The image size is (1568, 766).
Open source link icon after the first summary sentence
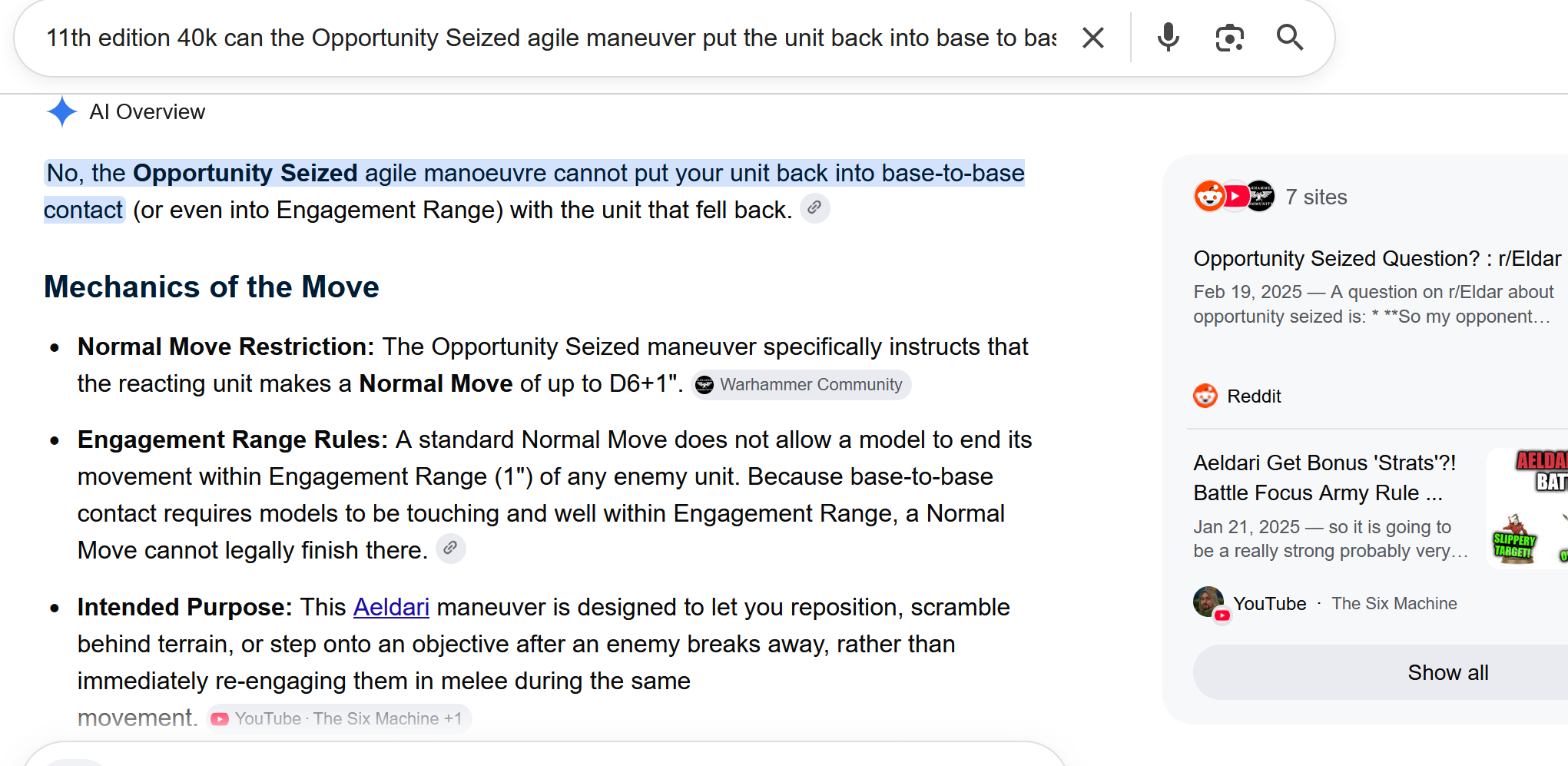(x=814, y=208)
